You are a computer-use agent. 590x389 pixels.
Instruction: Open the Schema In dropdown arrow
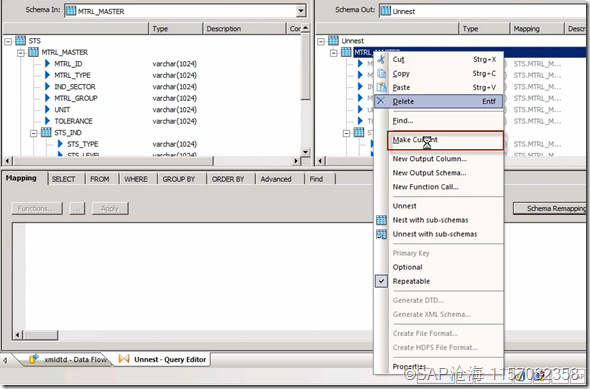coord(301,11)
